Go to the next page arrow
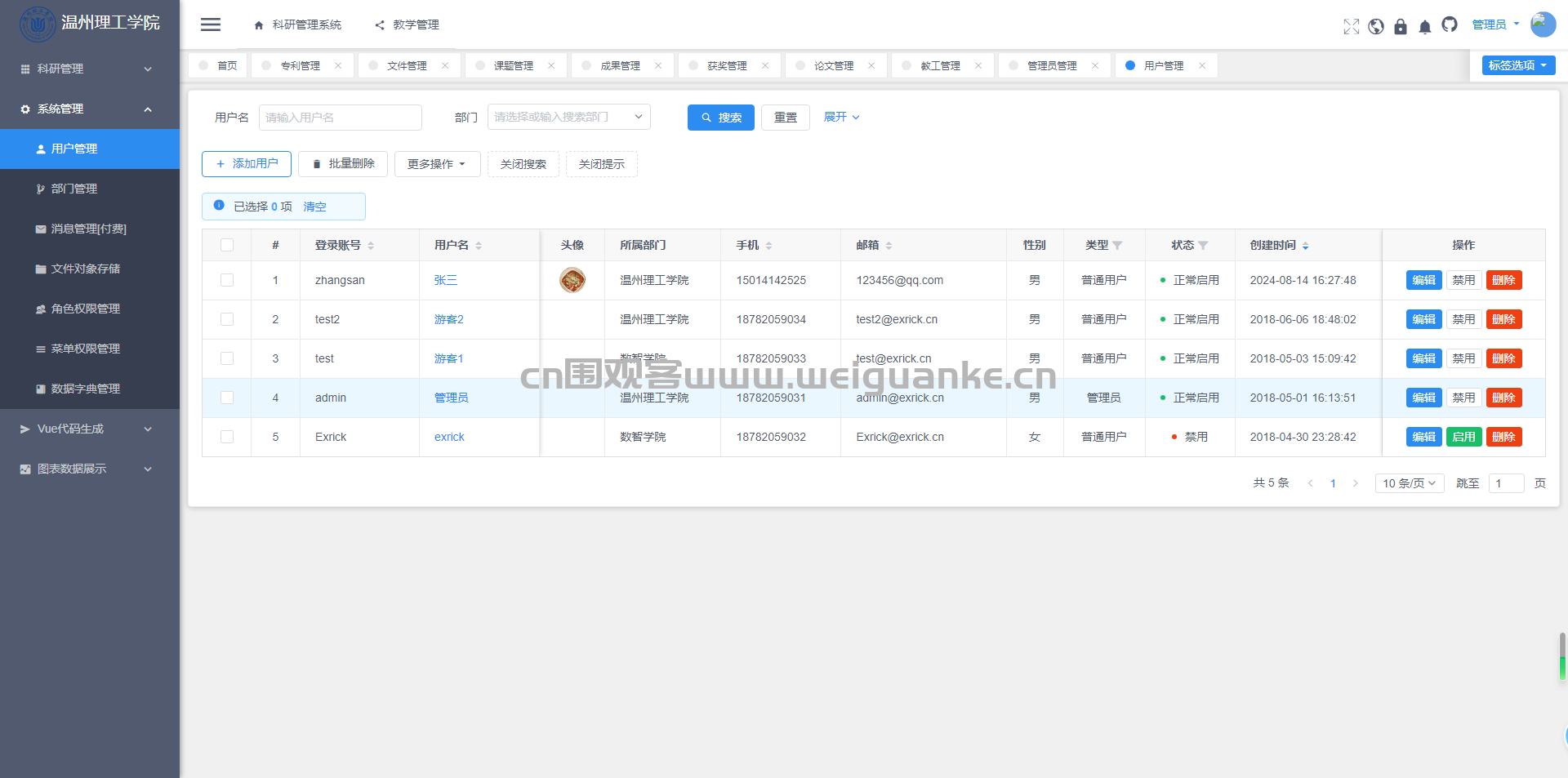Image resolution: width=1568 pixels, height=778 pixels. [x=1356, y=483]
